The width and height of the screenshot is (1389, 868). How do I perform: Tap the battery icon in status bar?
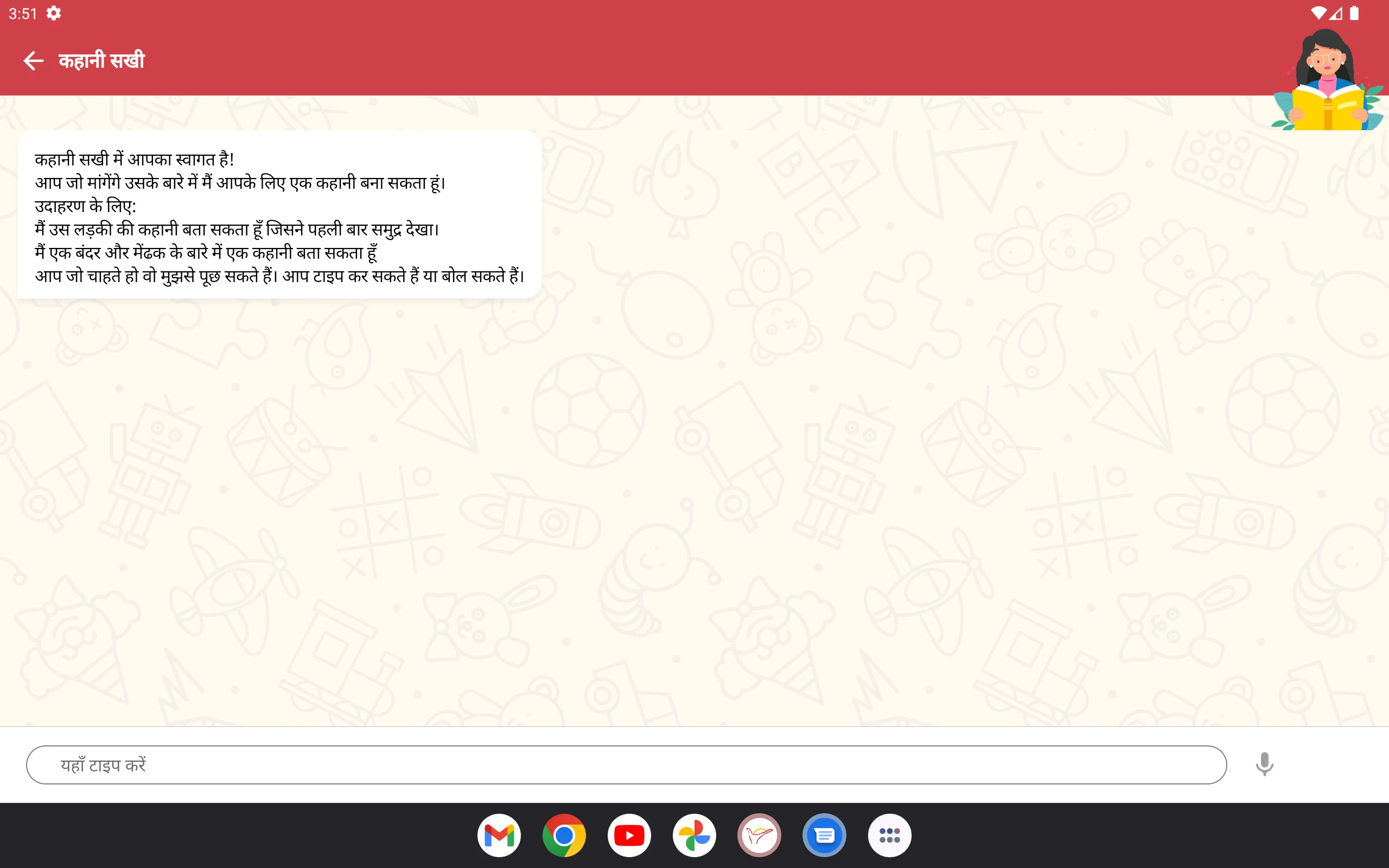click(x=1355, y=13)
